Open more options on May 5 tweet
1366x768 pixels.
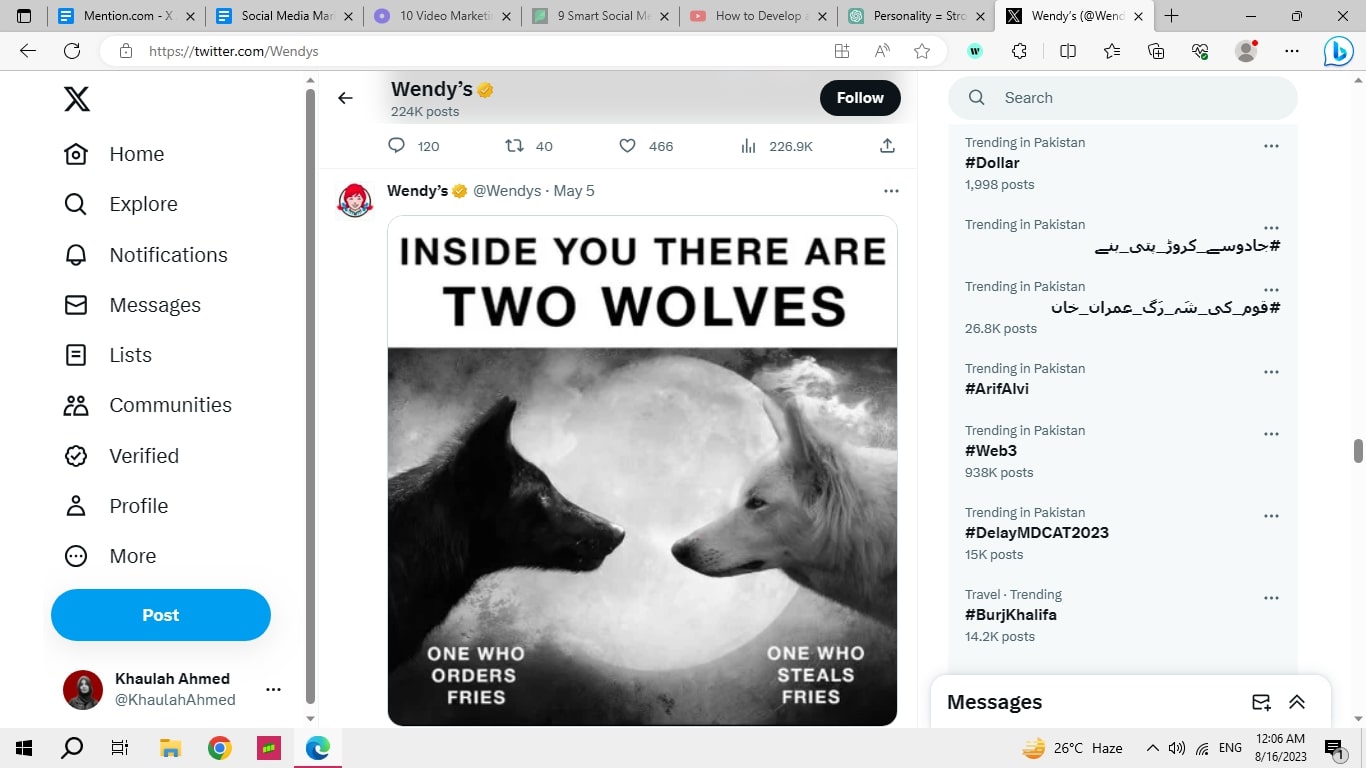pos(891,191)
